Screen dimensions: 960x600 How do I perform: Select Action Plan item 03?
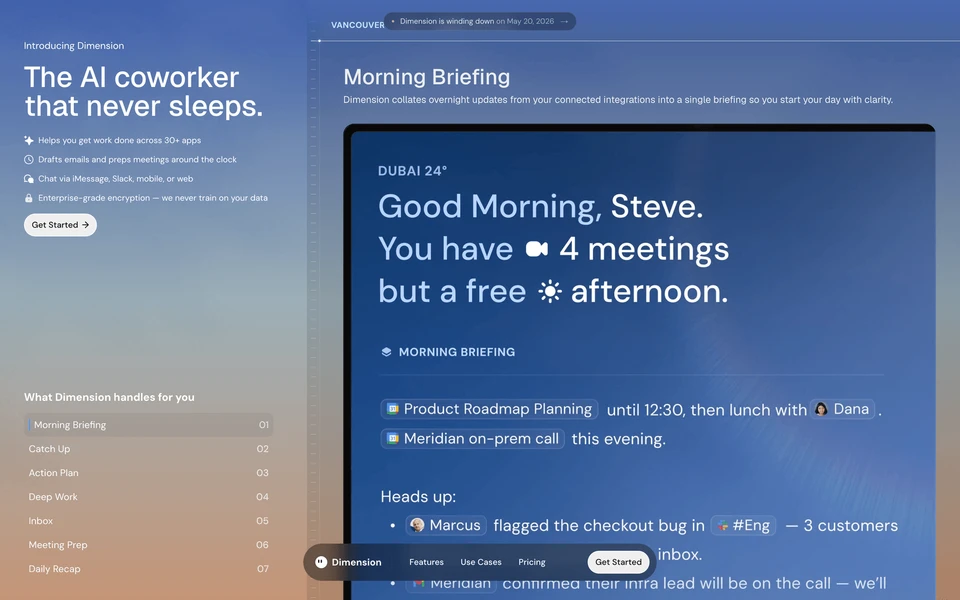pos(148,473)
